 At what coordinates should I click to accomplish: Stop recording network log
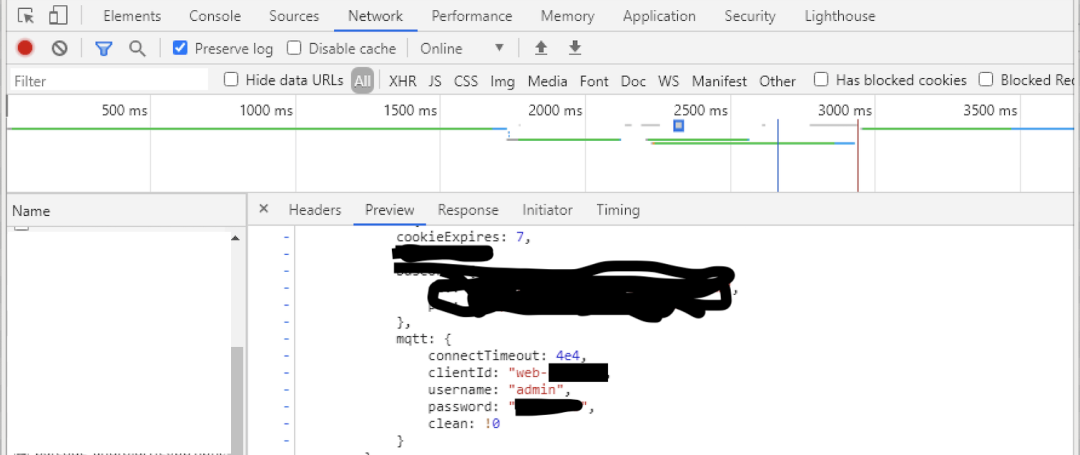point(25,48)
